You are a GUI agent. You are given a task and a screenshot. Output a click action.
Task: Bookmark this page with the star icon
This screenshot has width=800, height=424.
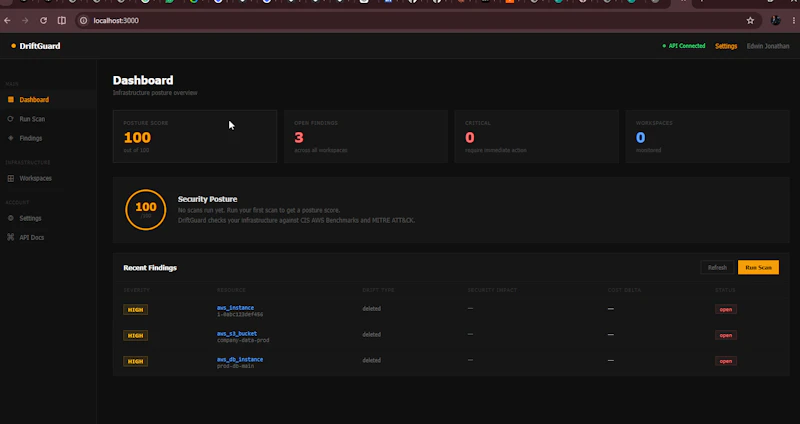tap(750, 20)
